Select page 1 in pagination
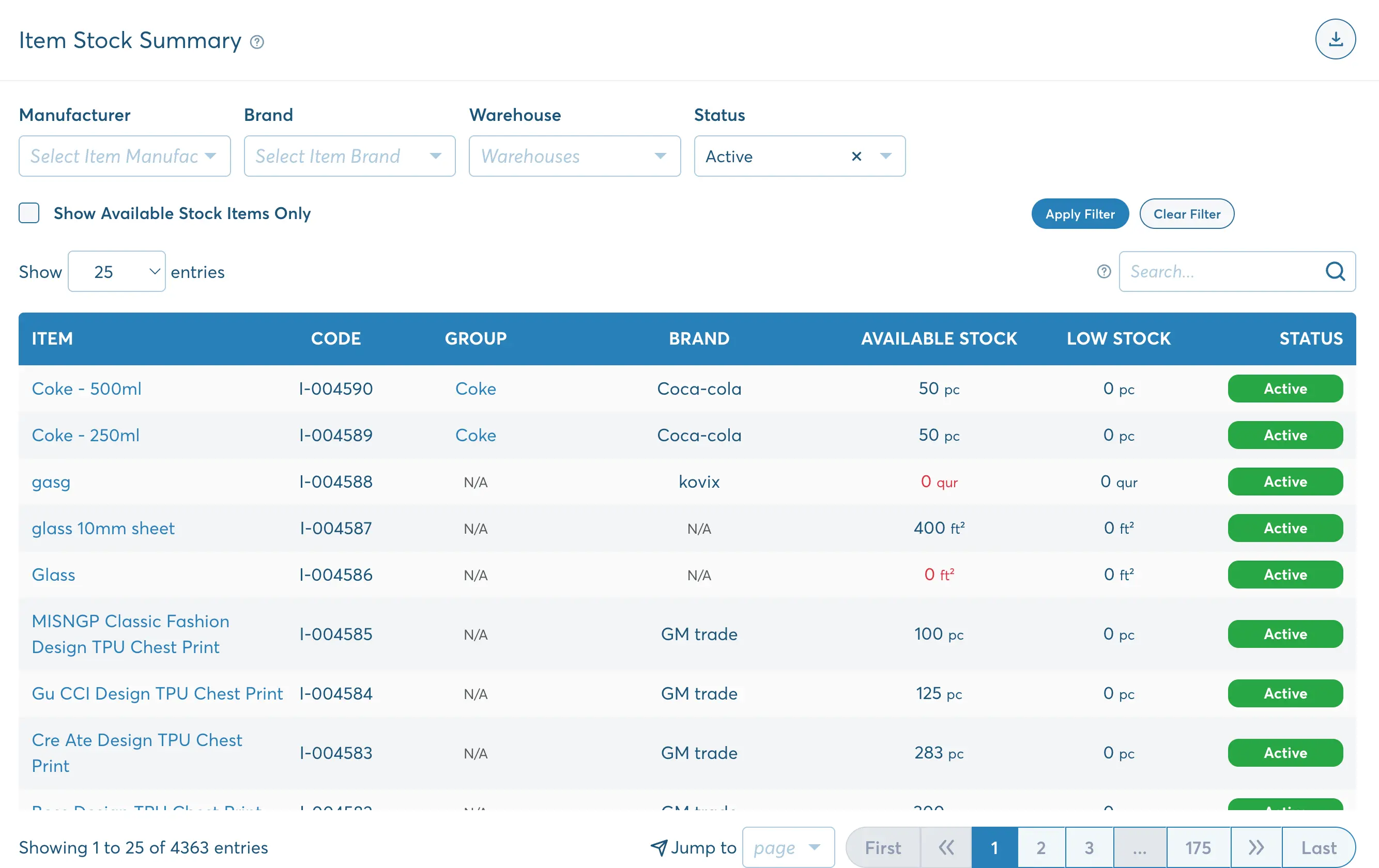 click(x=994, y=847)
